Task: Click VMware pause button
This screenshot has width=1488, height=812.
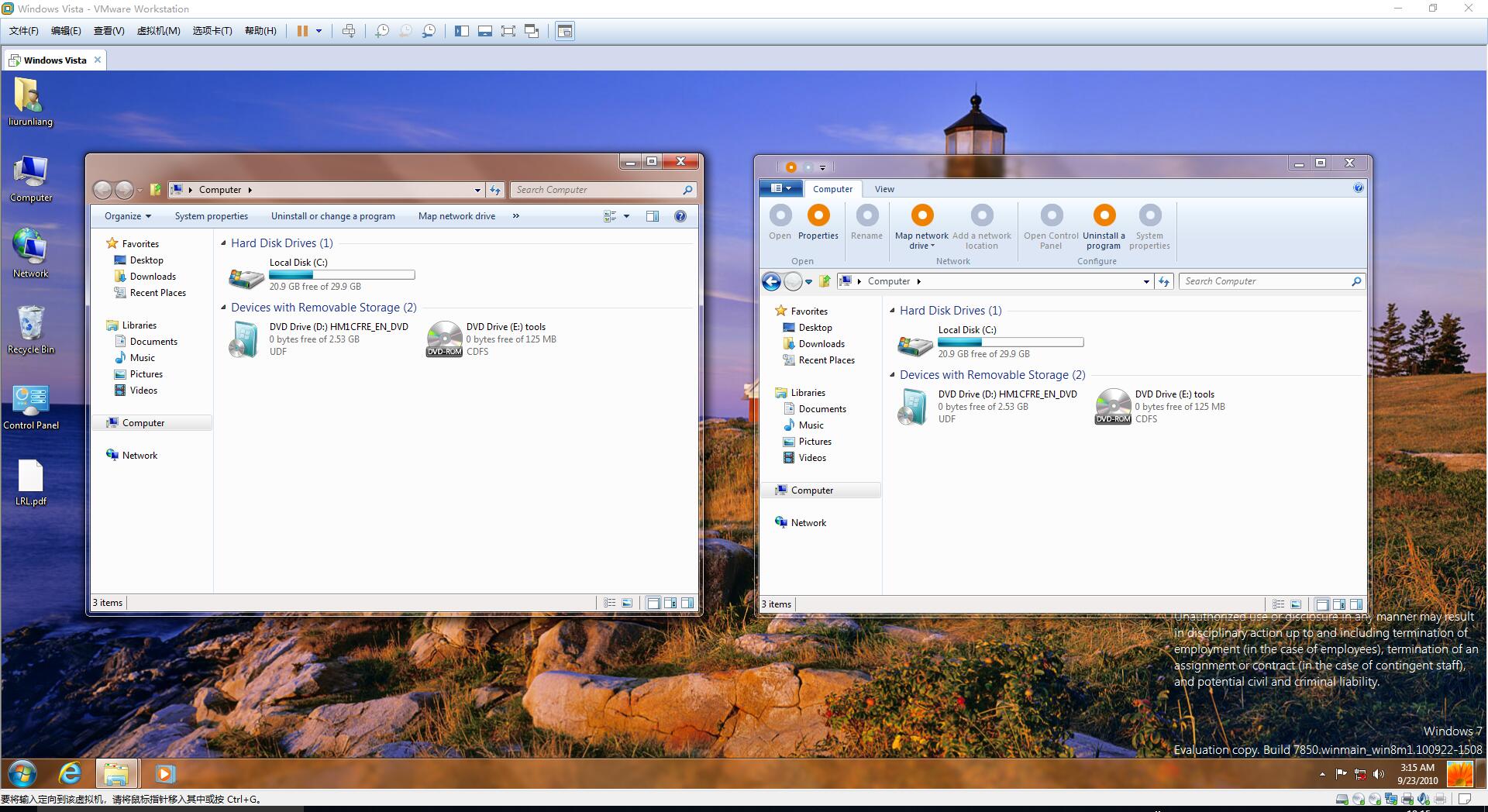Action: pyautogui.click(x=302, y=31)
